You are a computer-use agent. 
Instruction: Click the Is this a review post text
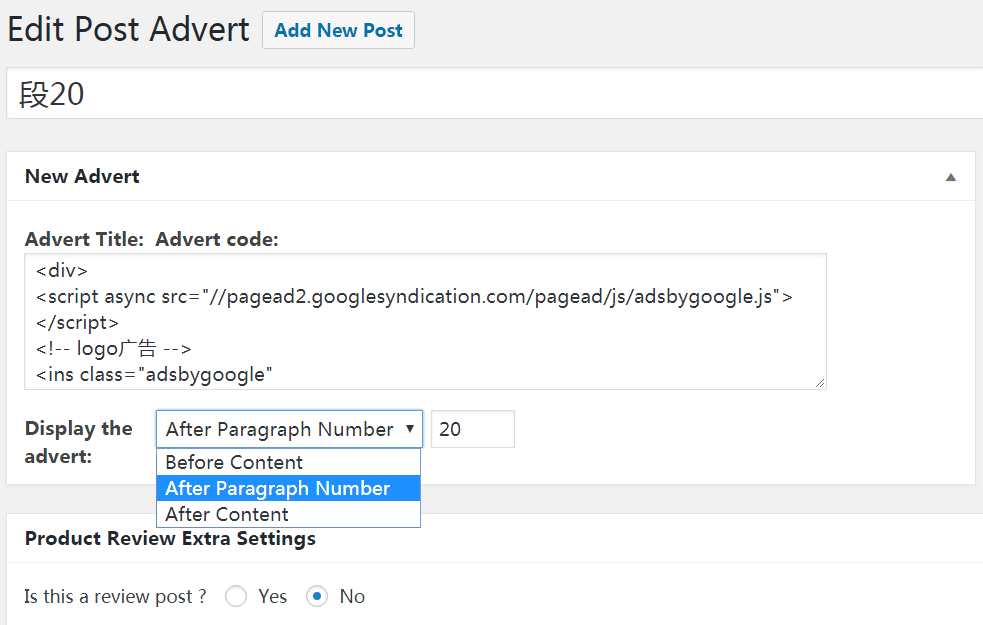coord(115,597)
